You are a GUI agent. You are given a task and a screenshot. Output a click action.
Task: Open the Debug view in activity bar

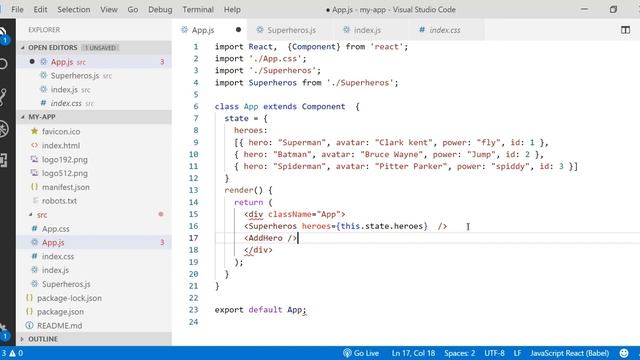[3, 129]
